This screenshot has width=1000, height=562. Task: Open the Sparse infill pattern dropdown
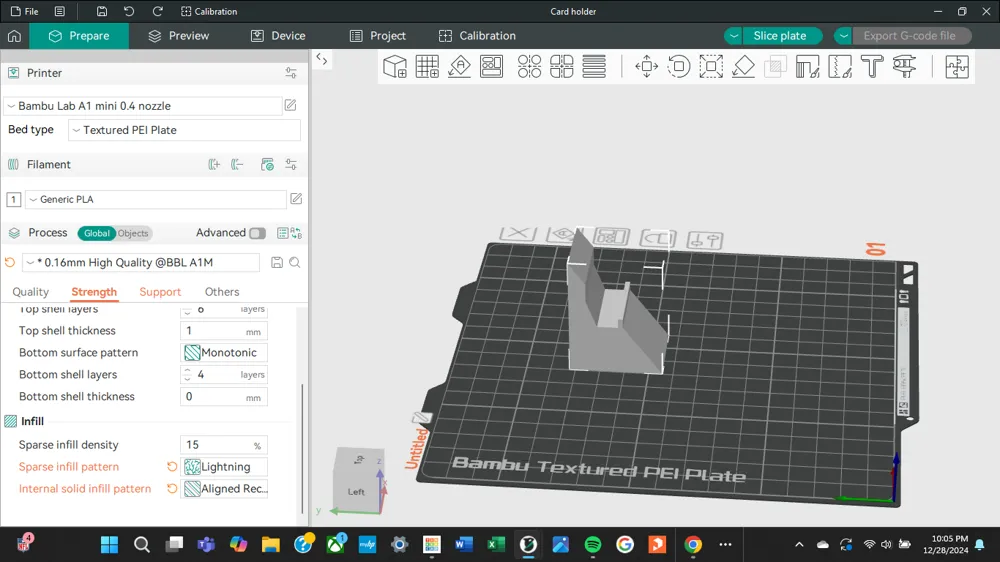[x=224, y=467]
